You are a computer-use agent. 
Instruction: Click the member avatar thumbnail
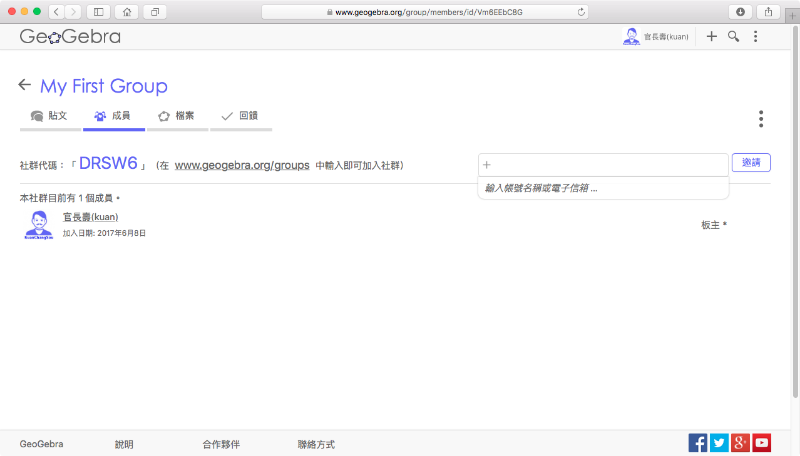pos(39,225)
